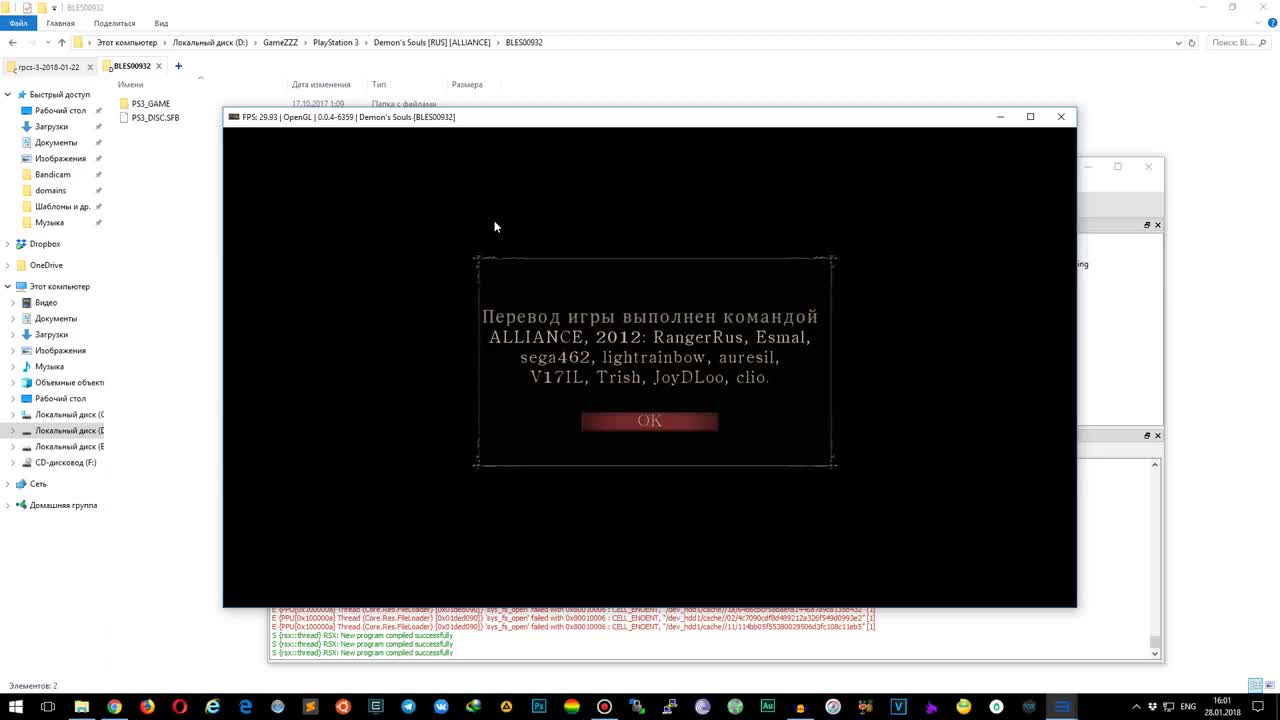Viewport: 1280px width, 720px height.
Task: Open Telegram from the taskbar
Action: 408,707
